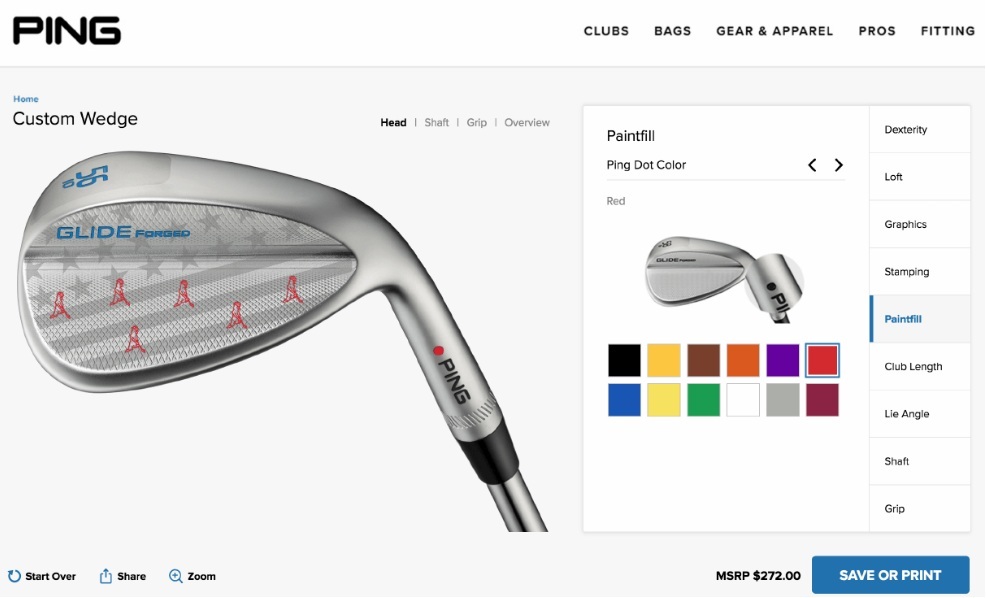This screenshot has height=598, width=986.
Task: Select the black color swatch
Action: (624, 360)
